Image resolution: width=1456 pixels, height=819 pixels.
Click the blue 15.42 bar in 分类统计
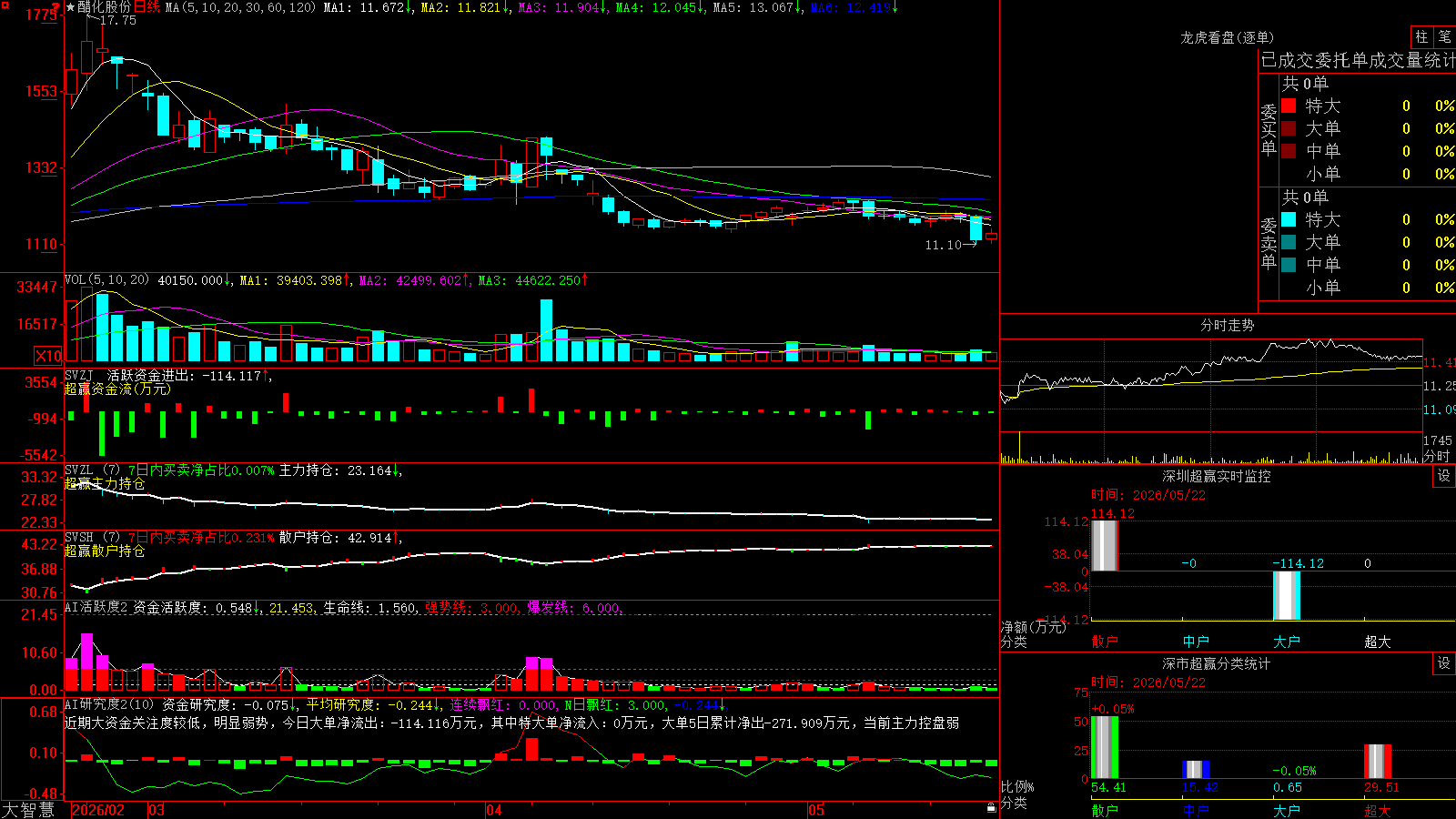click(1196, 770)
